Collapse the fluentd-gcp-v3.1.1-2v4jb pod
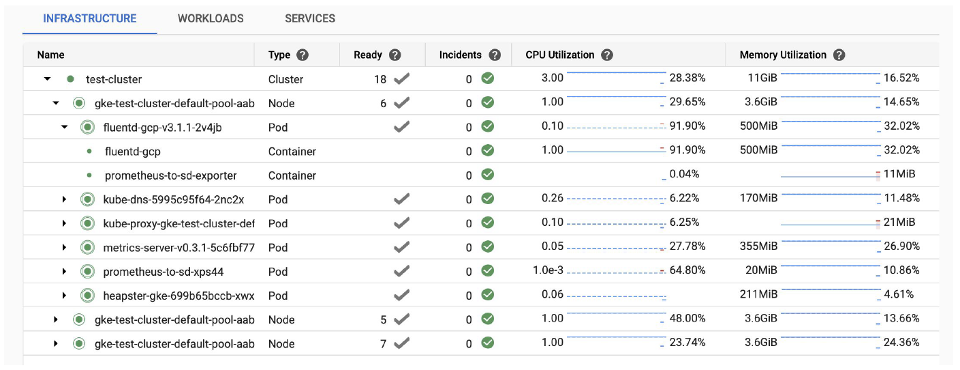The height and width of the screenshot is (370, 960). [64, 127]
